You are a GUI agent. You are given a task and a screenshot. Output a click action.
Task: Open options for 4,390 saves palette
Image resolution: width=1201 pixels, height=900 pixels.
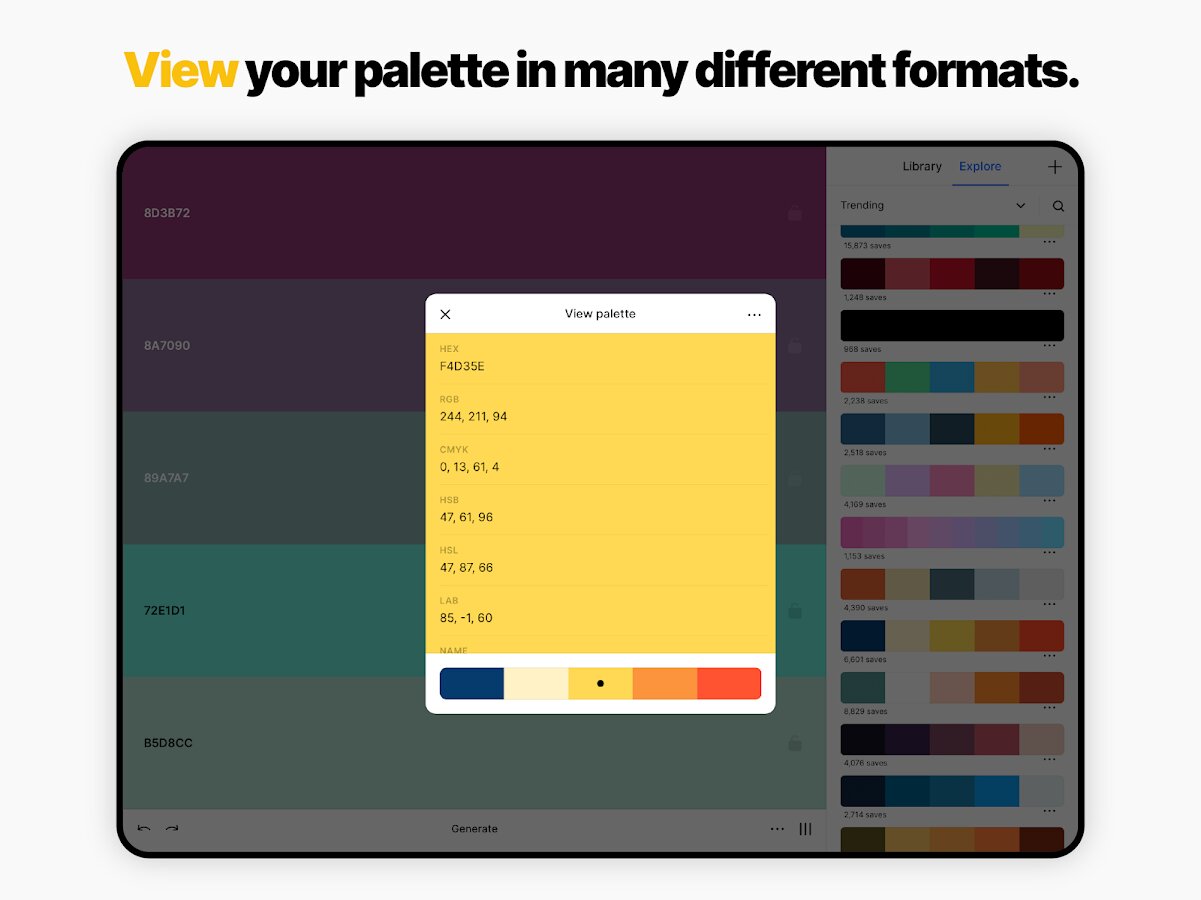(x=1050, y=604)
